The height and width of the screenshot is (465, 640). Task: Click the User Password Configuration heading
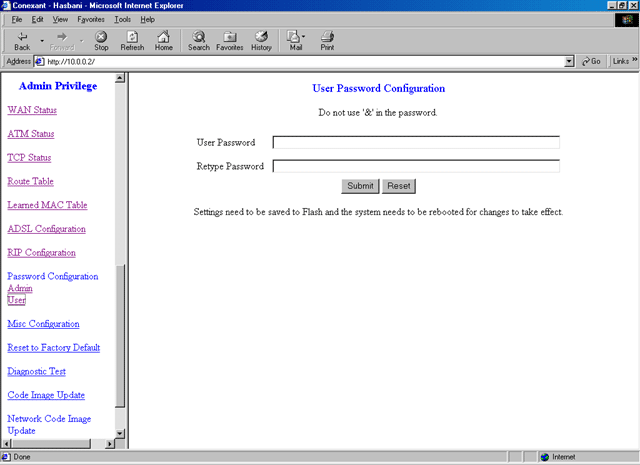click(x=378, y=88)
